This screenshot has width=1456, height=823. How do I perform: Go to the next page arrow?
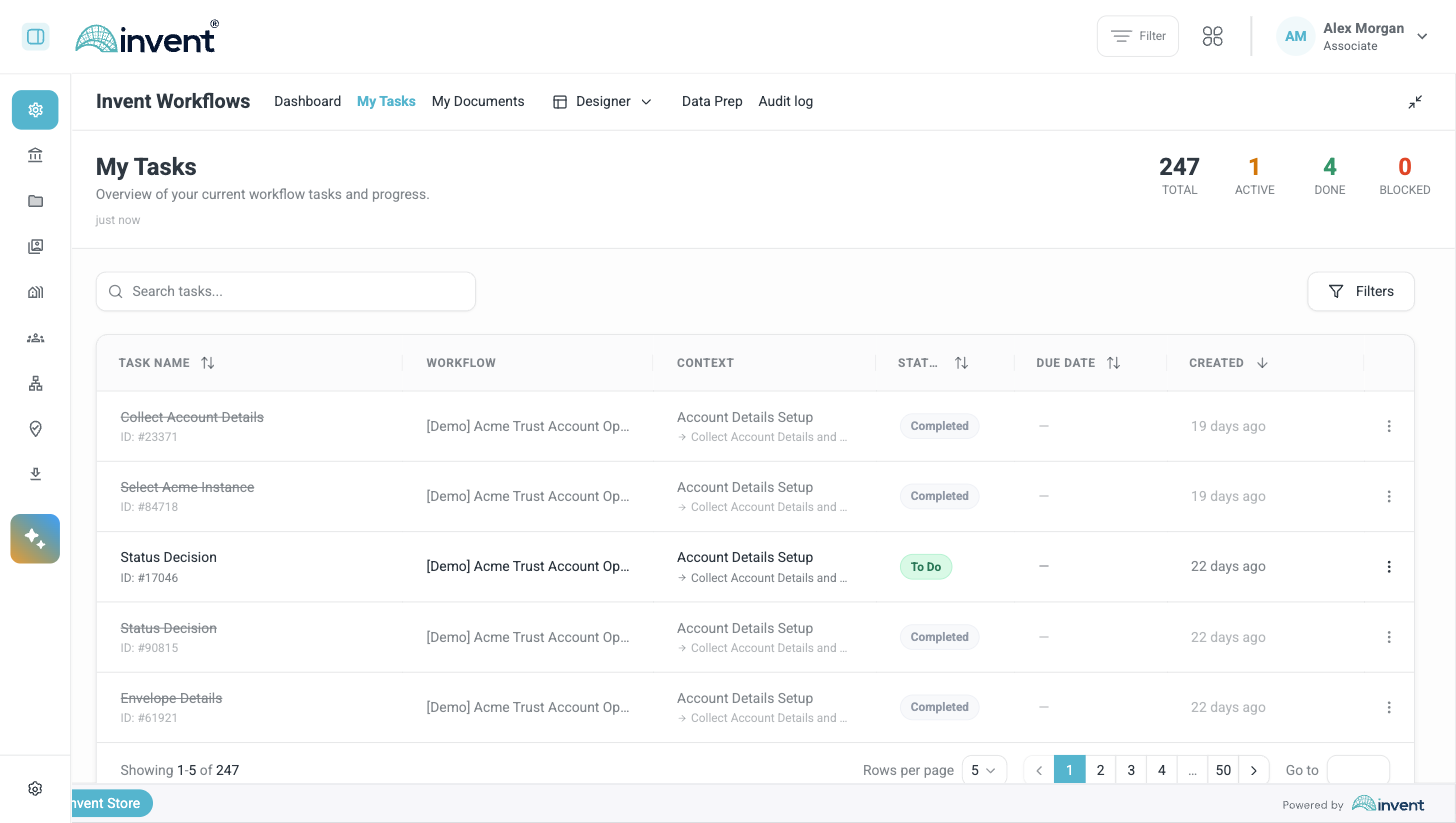coord(1254,770)
